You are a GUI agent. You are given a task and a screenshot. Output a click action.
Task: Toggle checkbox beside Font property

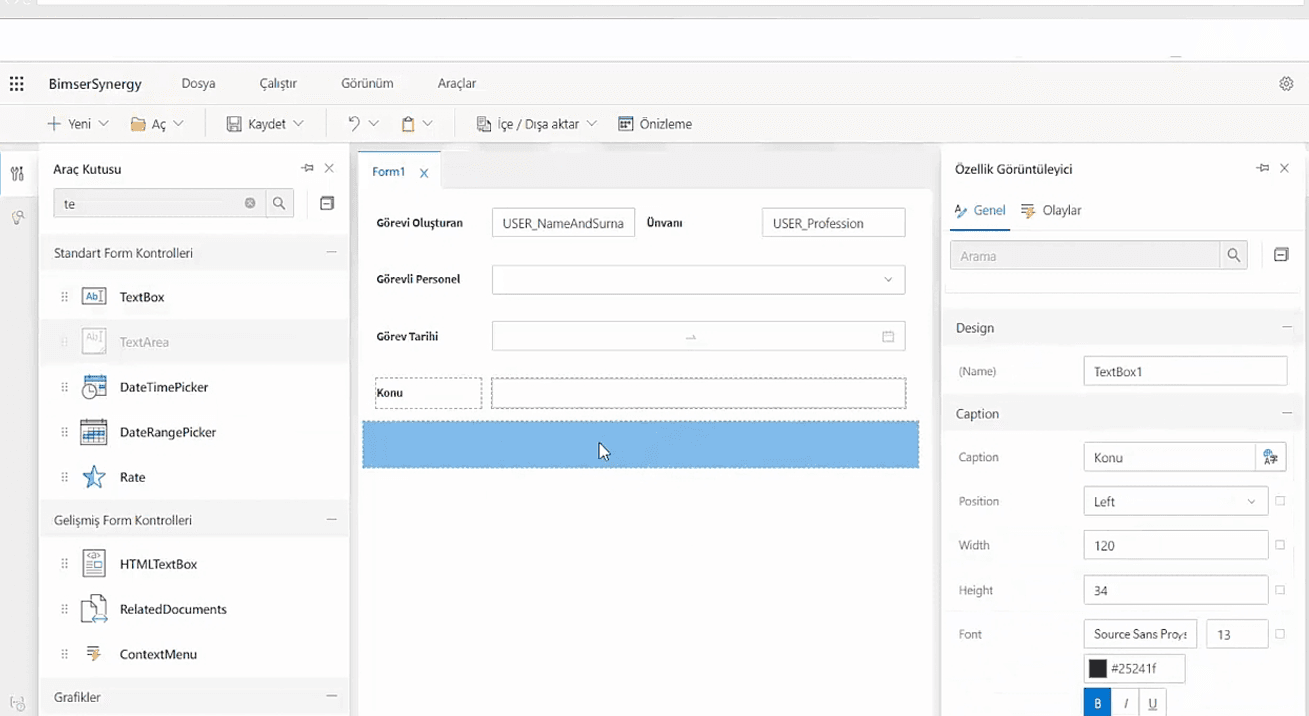(x=1280, y=634)
